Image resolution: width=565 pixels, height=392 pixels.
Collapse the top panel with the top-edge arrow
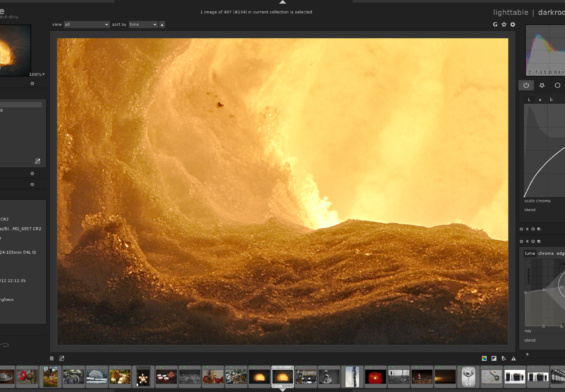pyautogui.click(x=283, y=2)
